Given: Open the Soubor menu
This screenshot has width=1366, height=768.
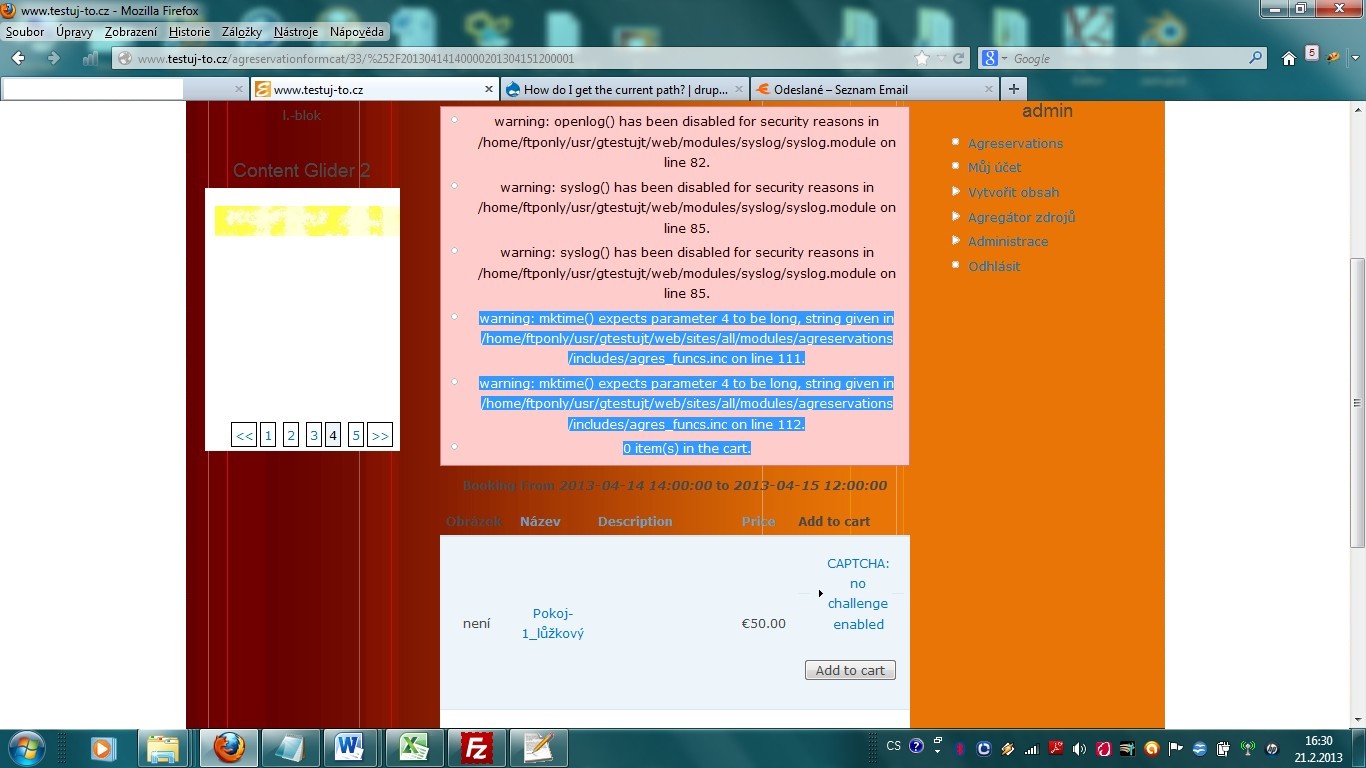Looking at the screenshot, I should 25,32.
